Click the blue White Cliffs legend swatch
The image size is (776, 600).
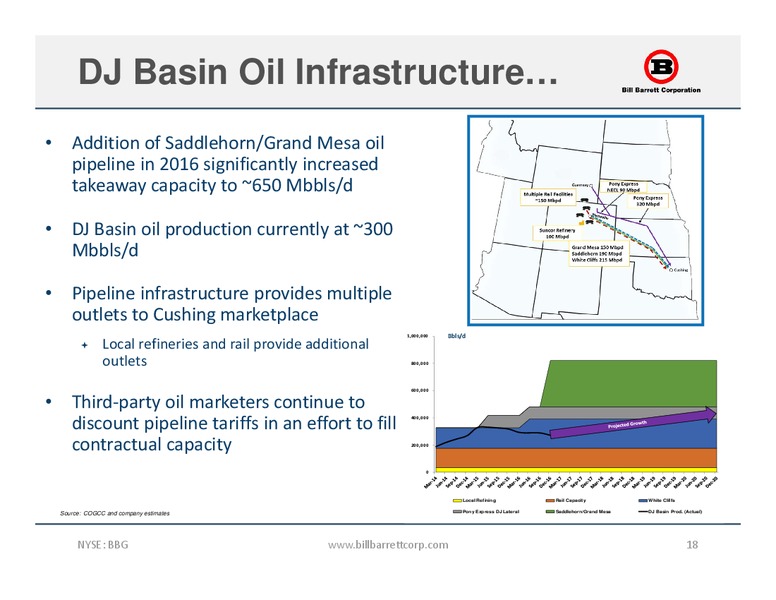(x=643, y=500)
